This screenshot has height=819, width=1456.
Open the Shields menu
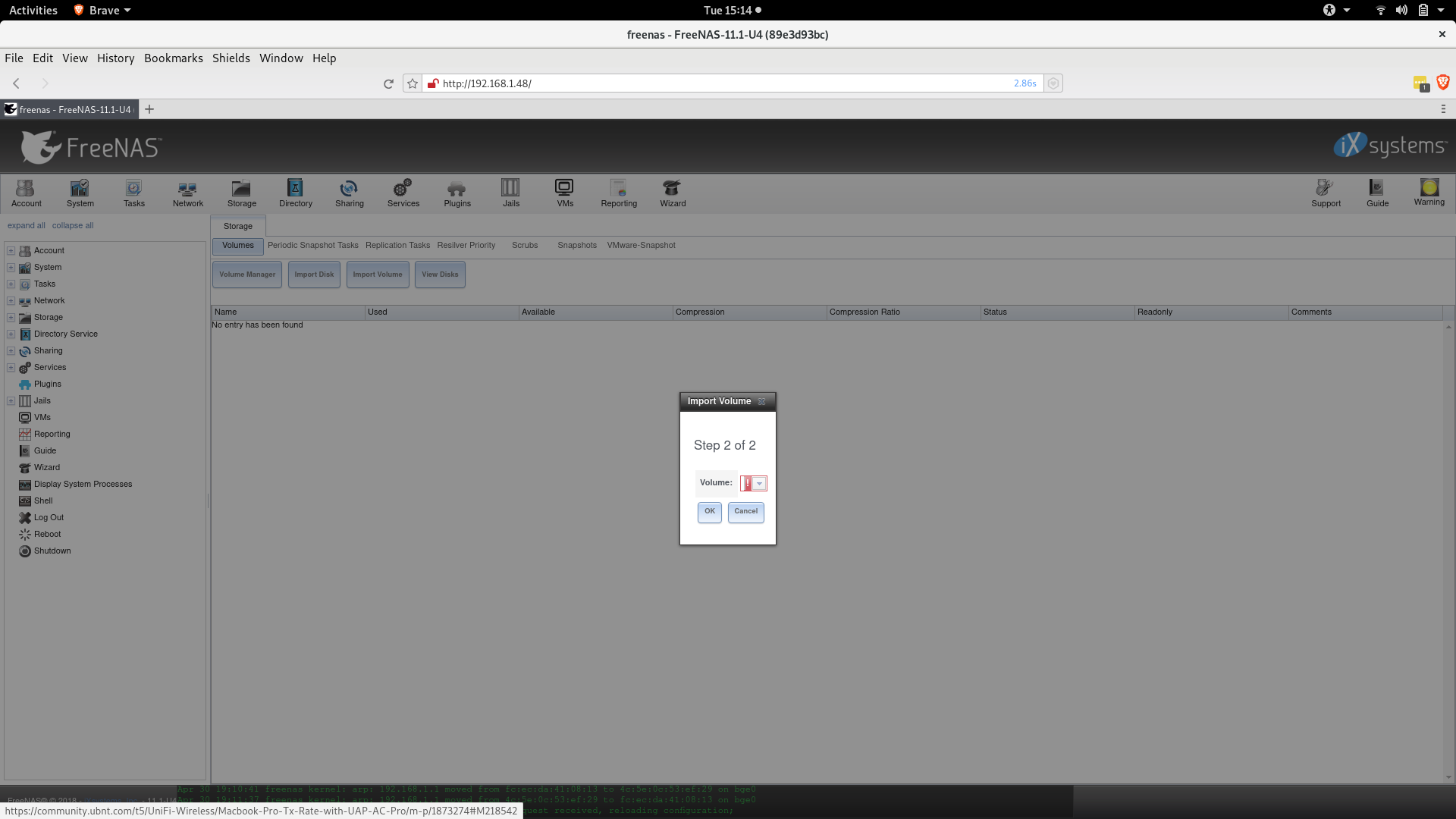coord(231,58)
